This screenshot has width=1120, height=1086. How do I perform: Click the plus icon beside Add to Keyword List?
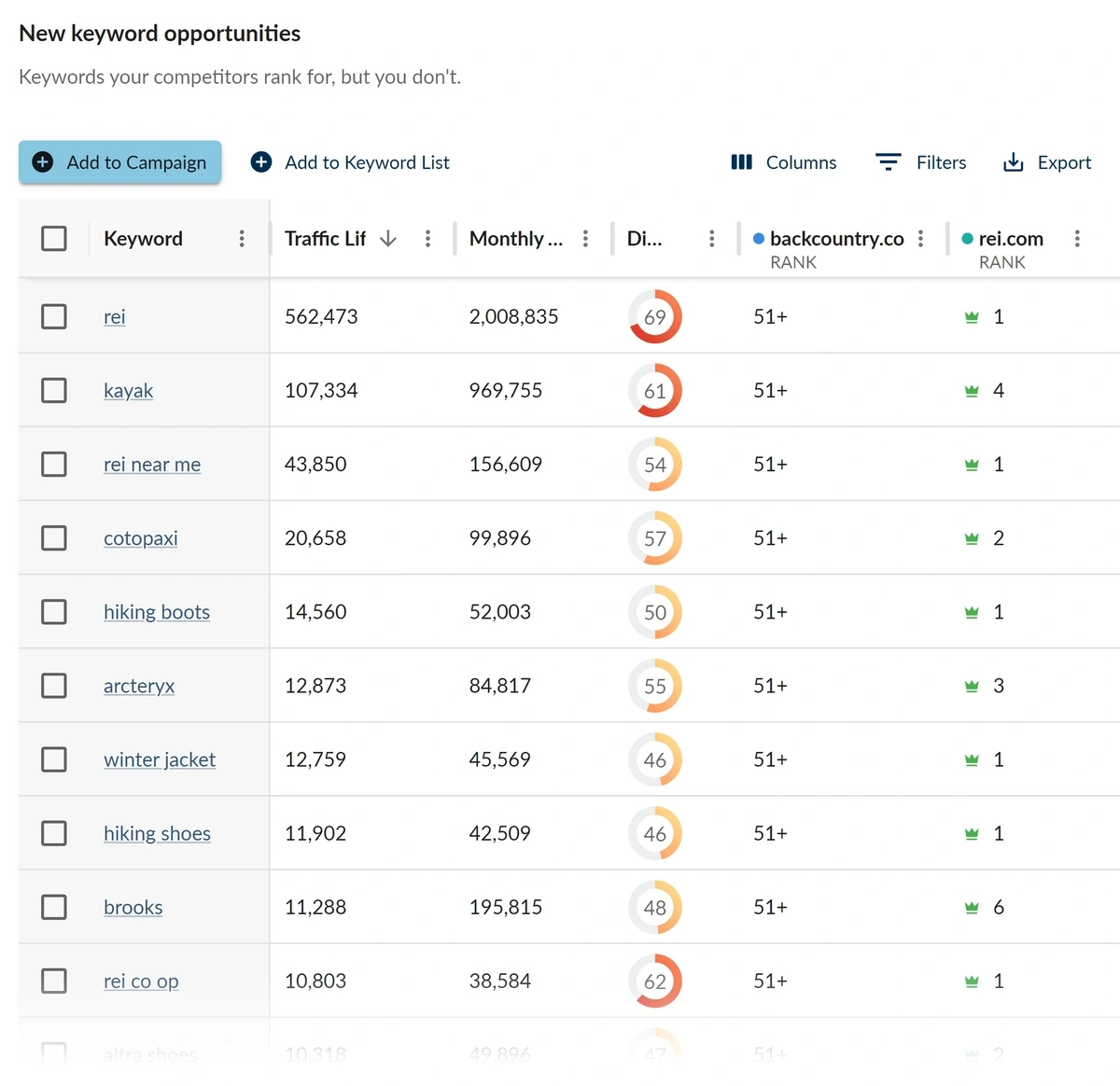[261, 162]
